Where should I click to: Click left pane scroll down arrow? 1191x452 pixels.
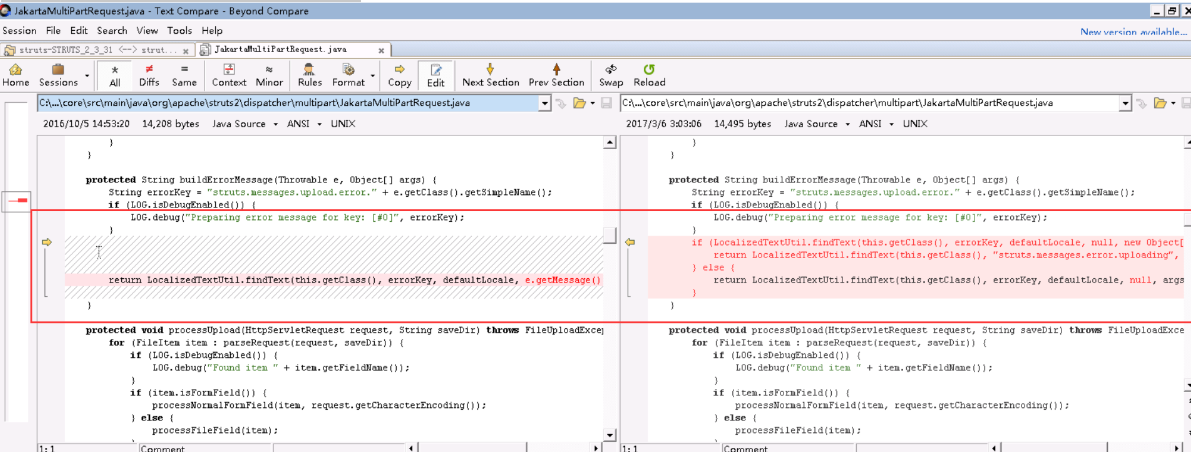click(609, 435)
